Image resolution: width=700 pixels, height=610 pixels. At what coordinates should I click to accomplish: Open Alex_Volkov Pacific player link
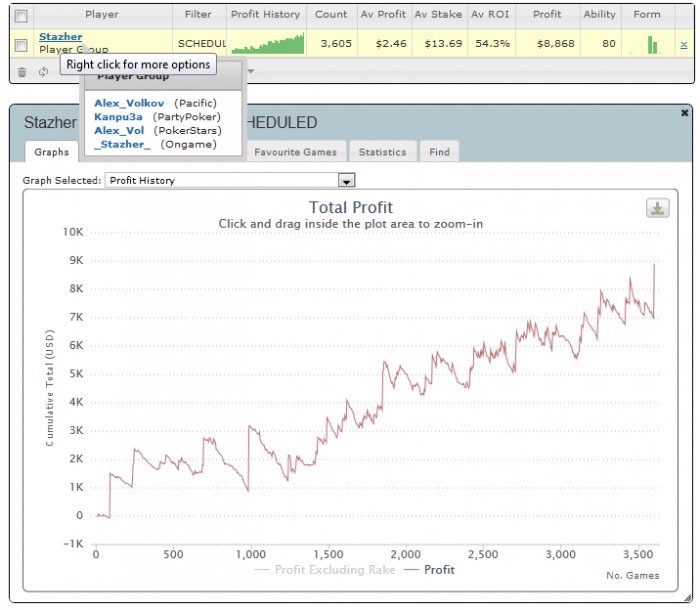click(x=131, y=103)
